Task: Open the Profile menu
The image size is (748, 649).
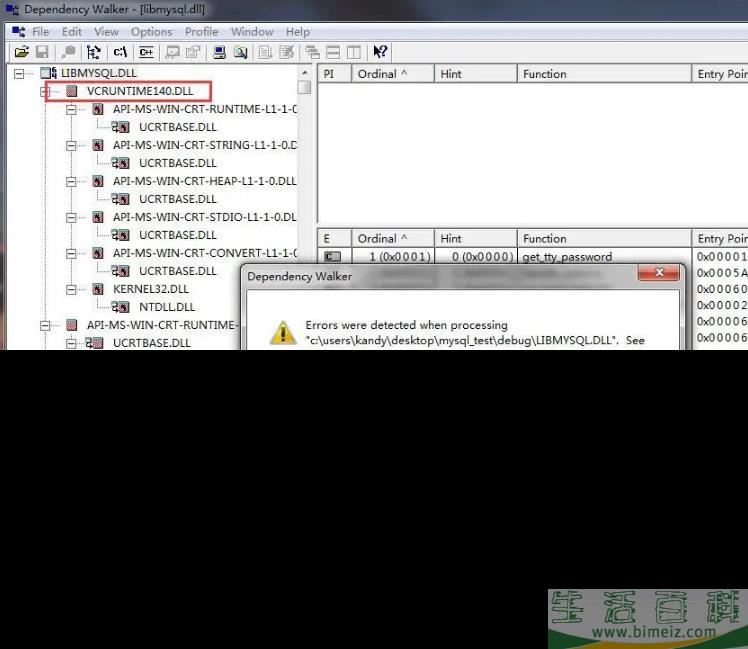Action: pyautogui.click(x=201, y=32)
